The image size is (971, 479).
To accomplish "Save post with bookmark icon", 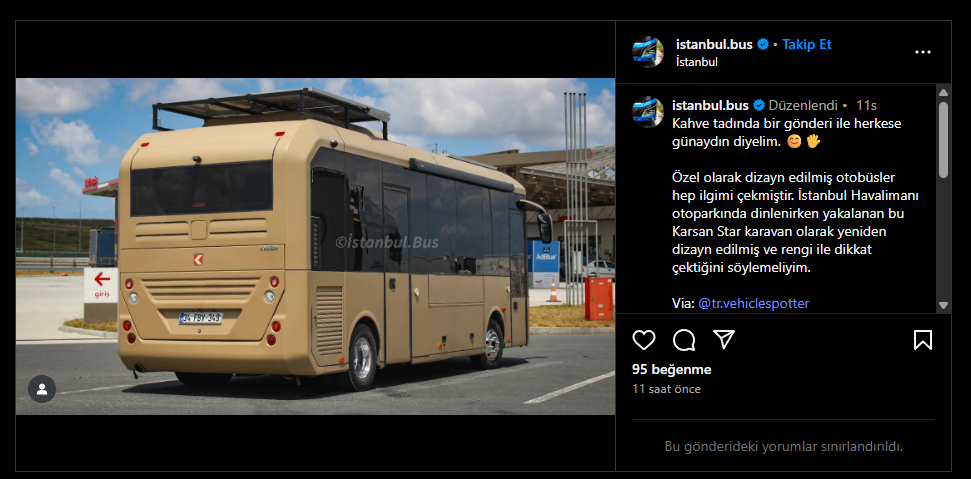I will [923, 340].
